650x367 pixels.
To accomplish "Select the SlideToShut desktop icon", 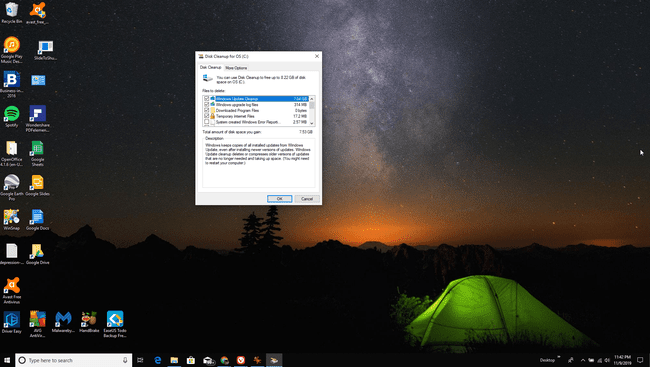I will [x=45, y=50].
